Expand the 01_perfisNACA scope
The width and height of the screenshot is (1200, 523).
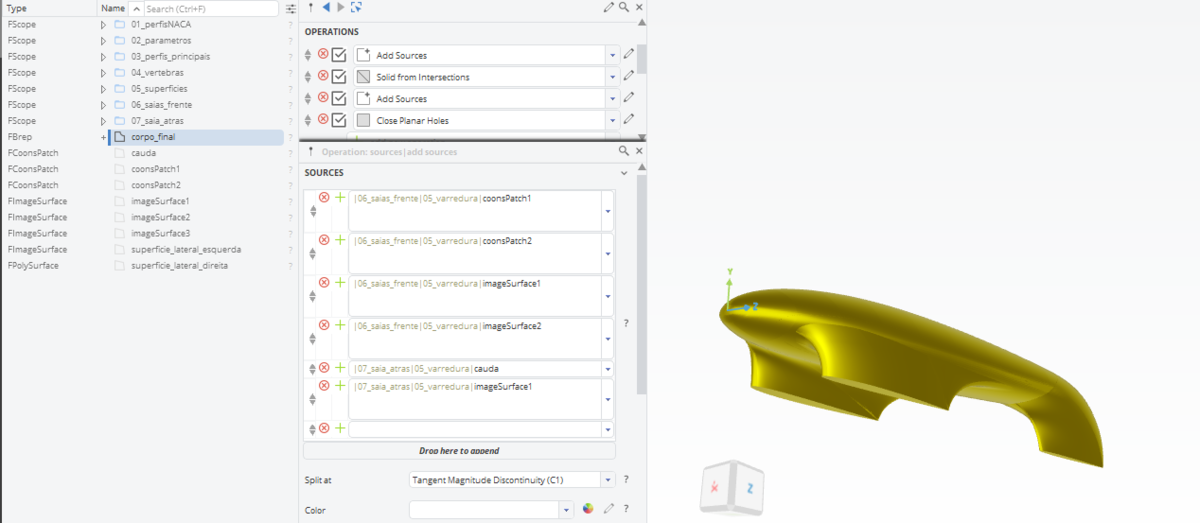click(x=103, y=24)
